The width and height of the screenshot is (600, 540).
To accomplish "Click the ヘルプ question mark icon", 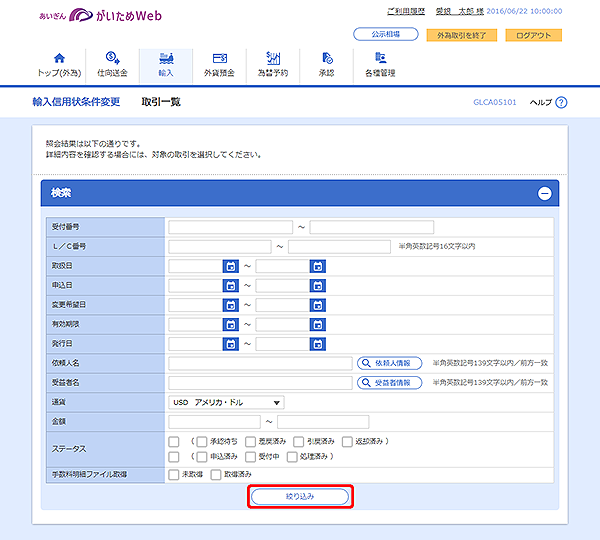I will [x=561, y=102].
